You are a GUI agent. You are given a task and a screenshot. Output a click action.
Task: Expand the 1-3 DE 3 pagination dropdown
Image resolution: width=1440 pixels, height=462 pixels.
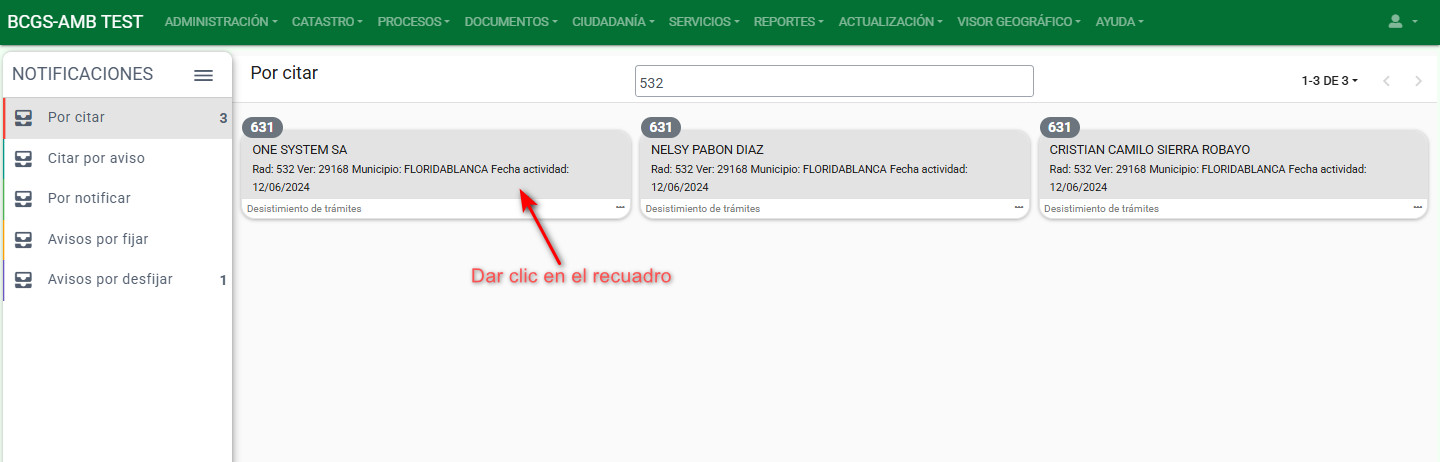click(x=1329, y=81)
